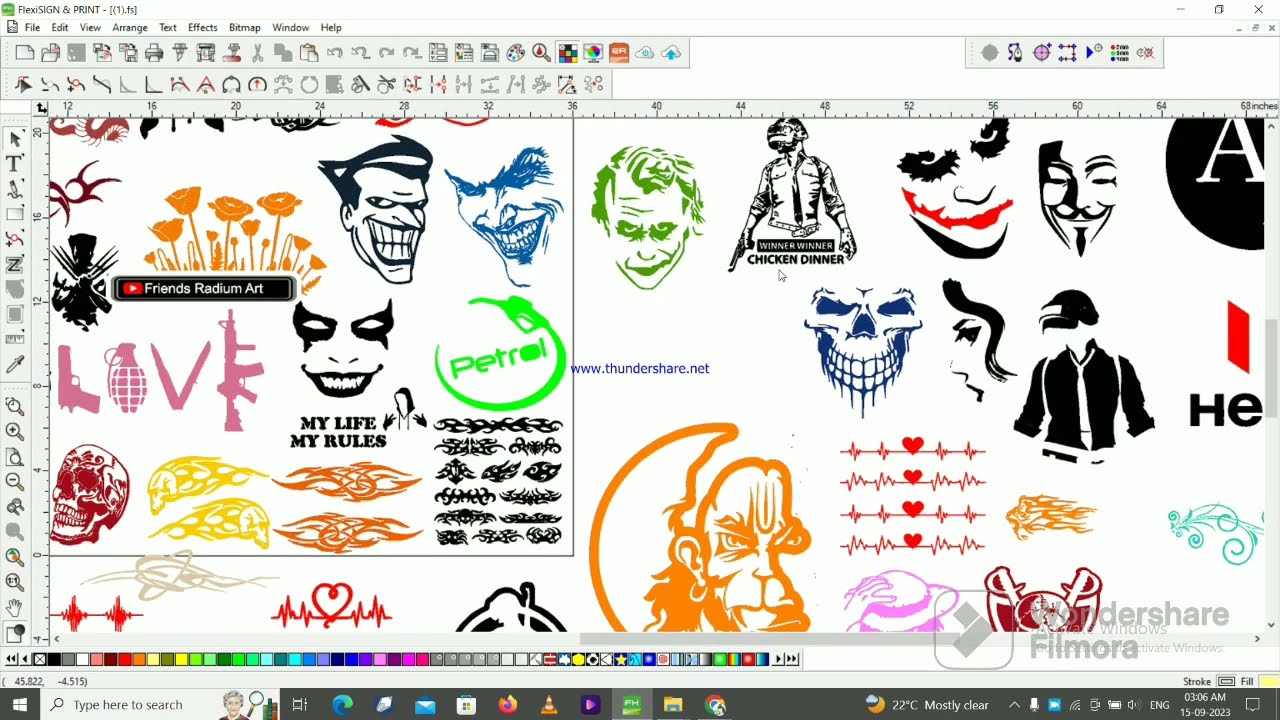Click the orange ER toolbar icon
Screen dimensions: 1280x720
[619, 53]
